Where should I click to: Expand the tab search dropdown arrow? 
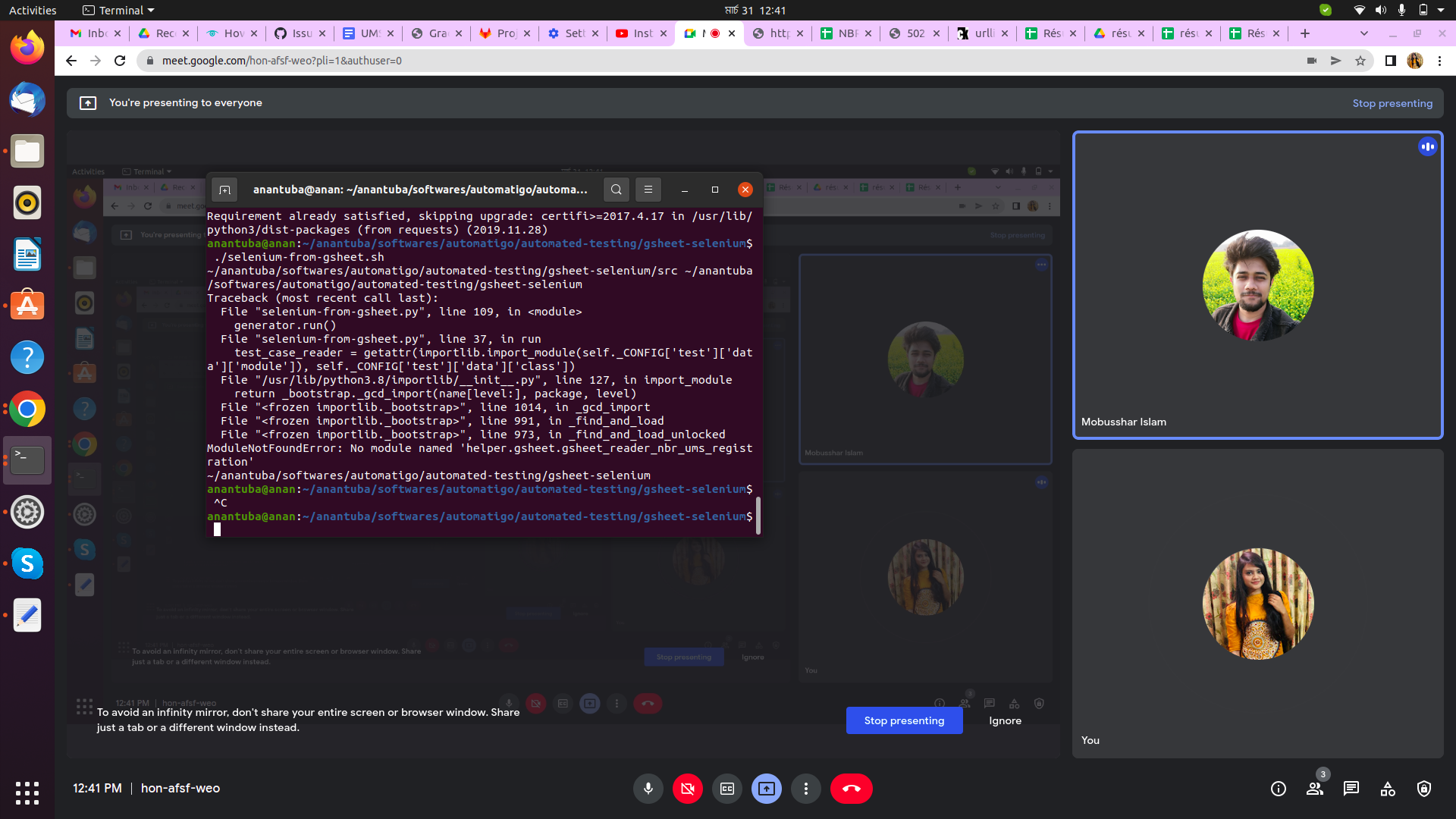click(1363, 33)
